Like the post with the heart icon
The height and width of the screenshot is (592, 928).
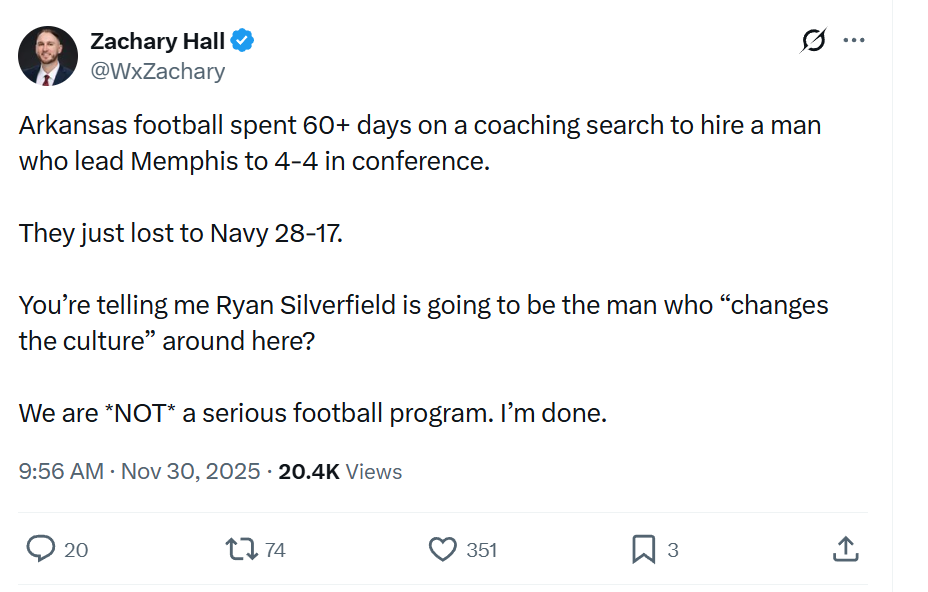(442, 549)
